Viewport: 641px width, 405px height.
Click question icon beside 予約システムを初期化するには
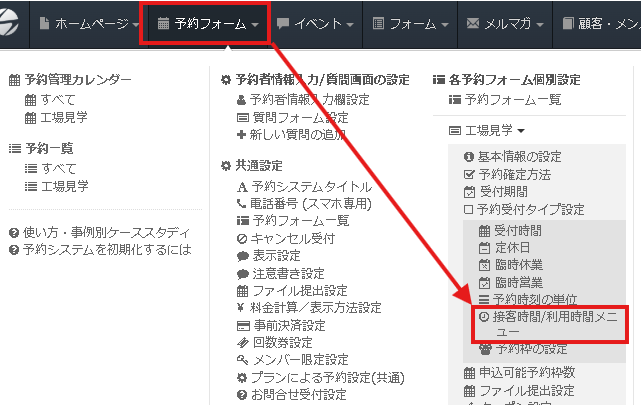click(14, 250)
